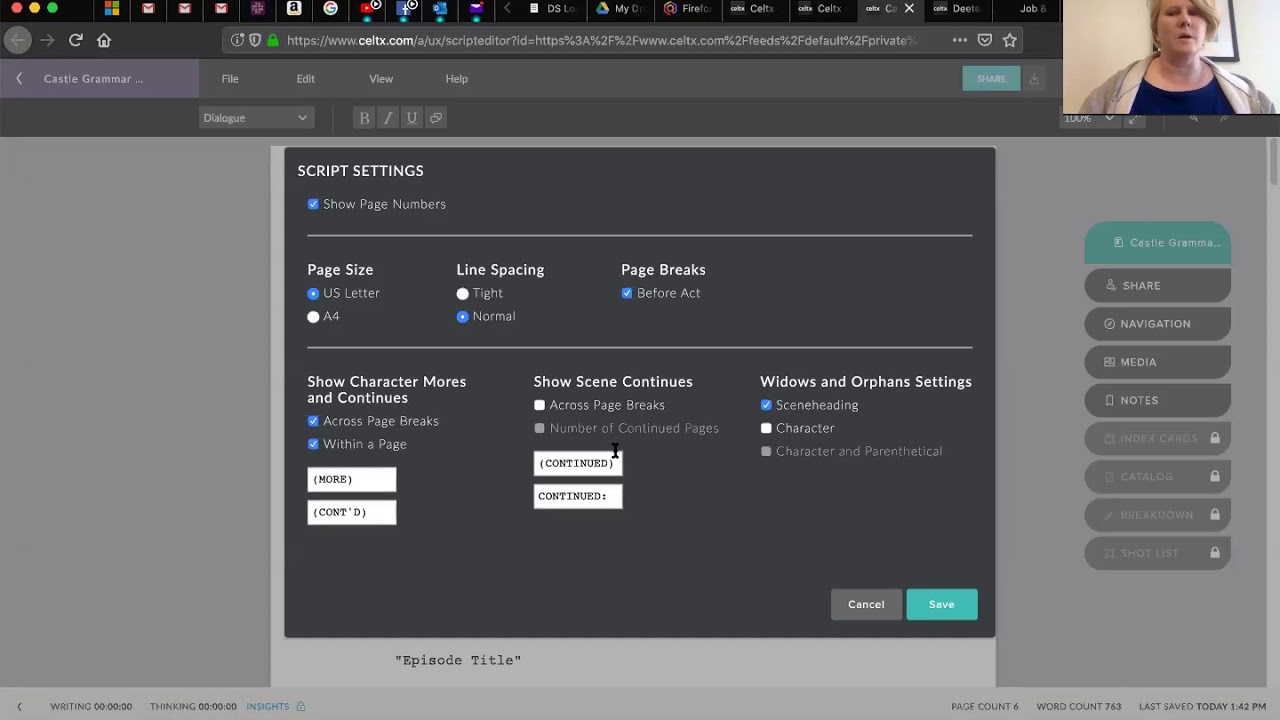Viewport: 1280px width, 720px height.
Task: Click the insert link icon in the toolbar
Action: point(435,118)
